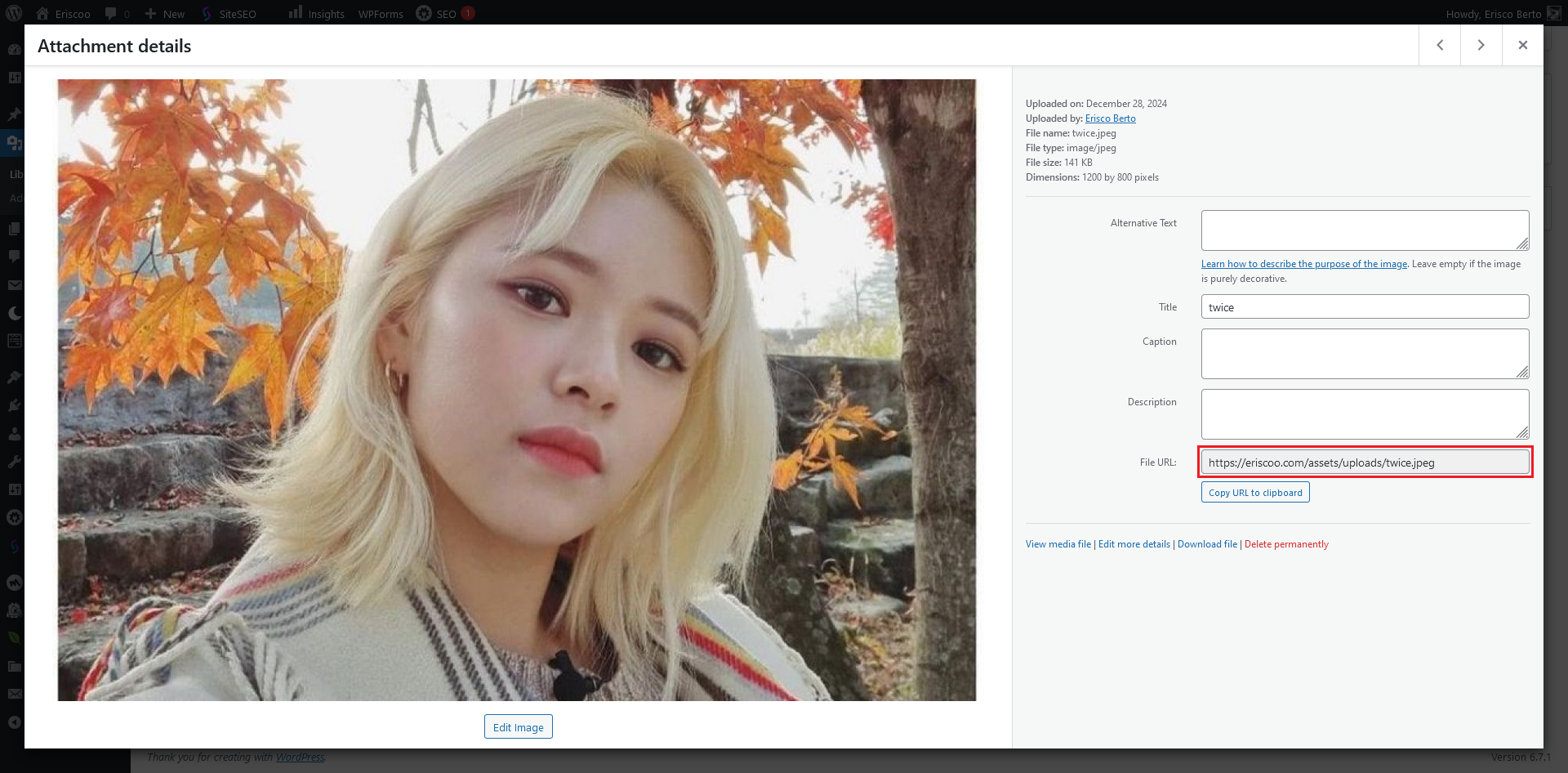Go to previous attachment with left arrow
Image resolution: width=1568 pixels, height=773 pixels.
pyautogui.click(x=1440, y=45)
